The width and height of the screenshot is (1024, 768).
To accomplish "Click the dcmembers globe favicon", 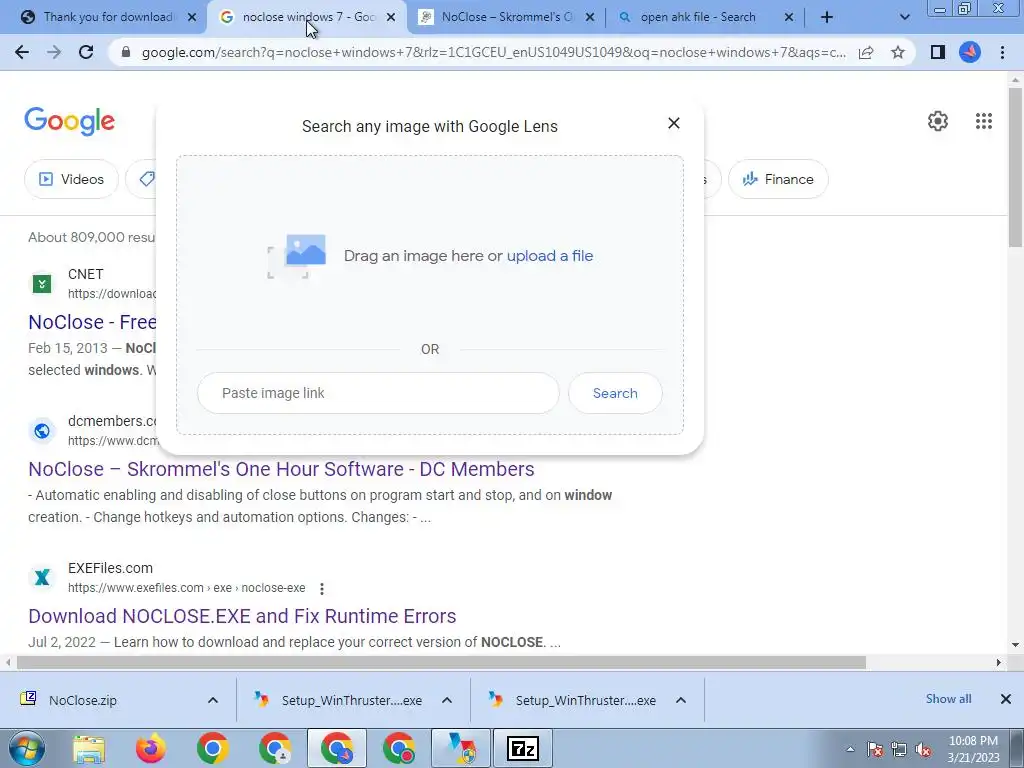I will (42, 430).
